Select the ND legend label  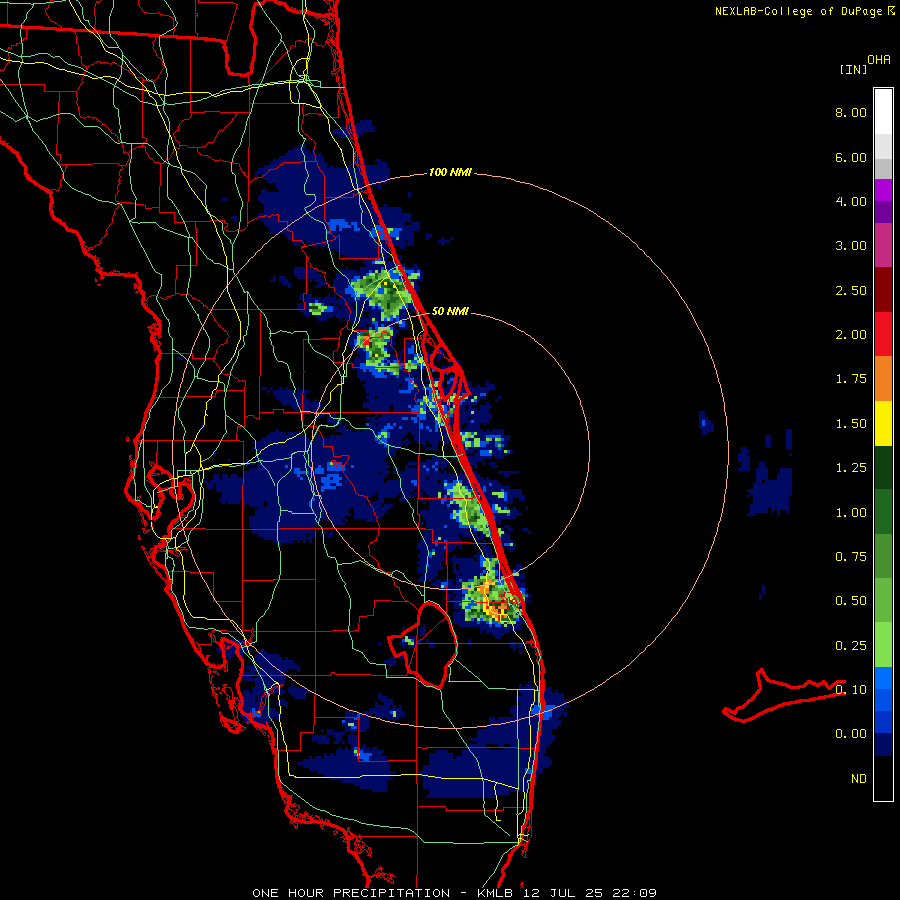(x=859, y=779)
